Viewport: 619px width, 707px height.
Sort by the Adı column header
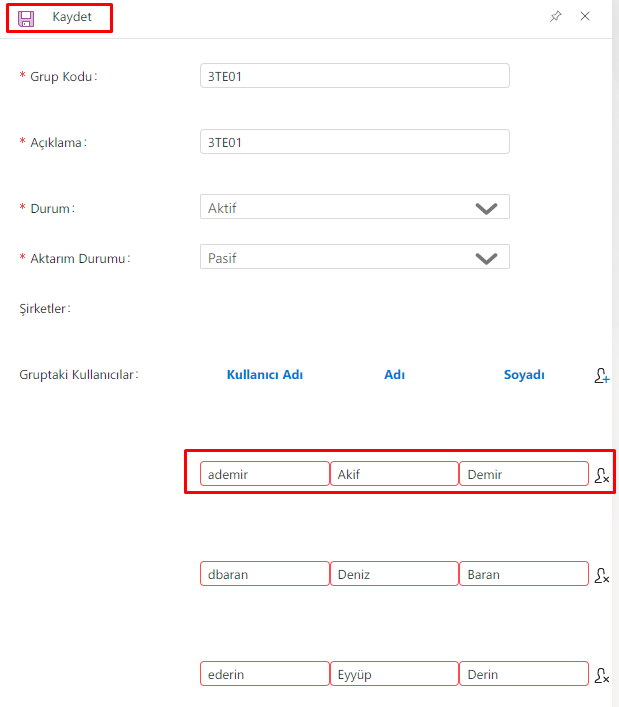394,375
